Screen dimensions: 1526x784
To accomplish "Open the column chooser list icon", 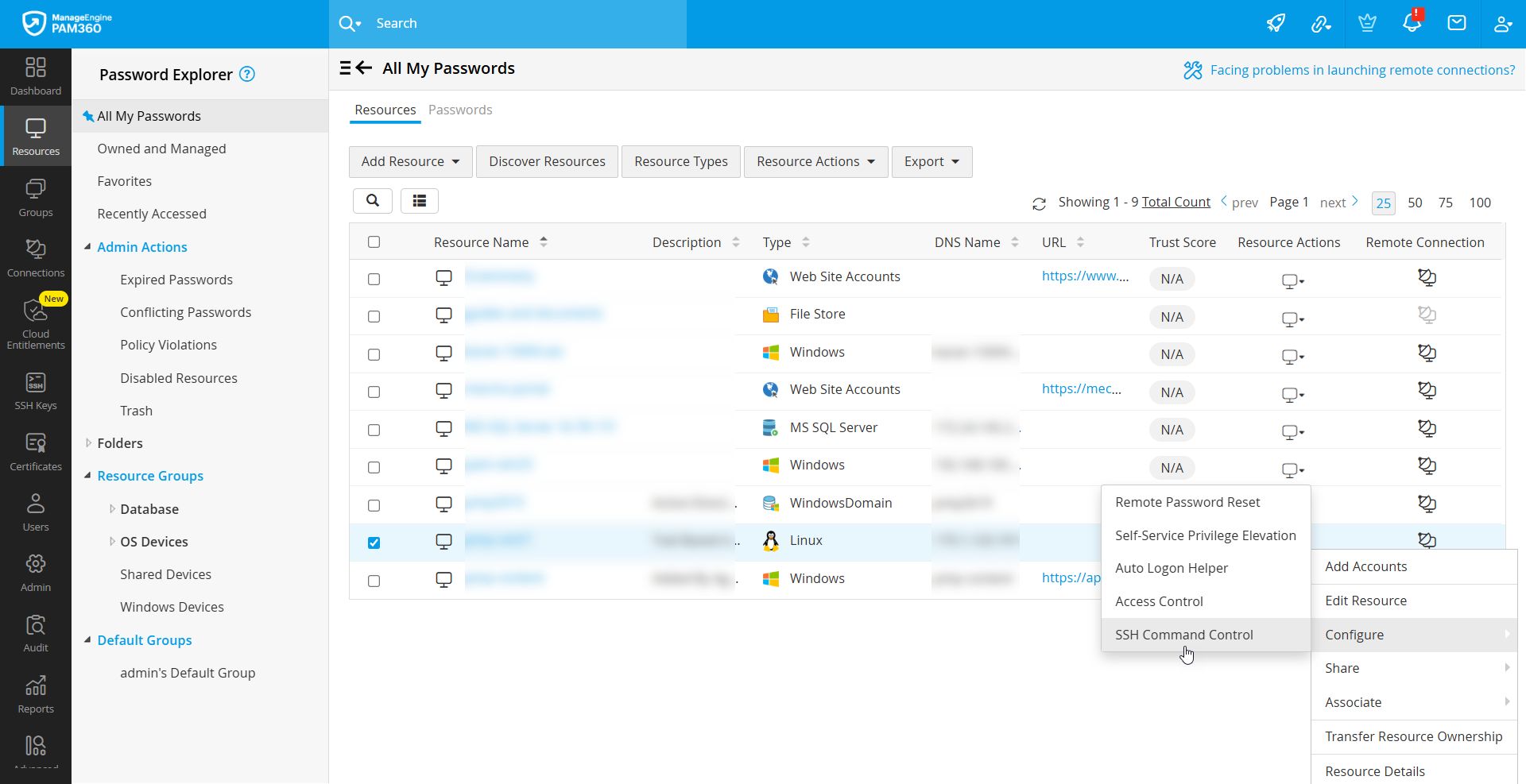I will tap(420, 201).
